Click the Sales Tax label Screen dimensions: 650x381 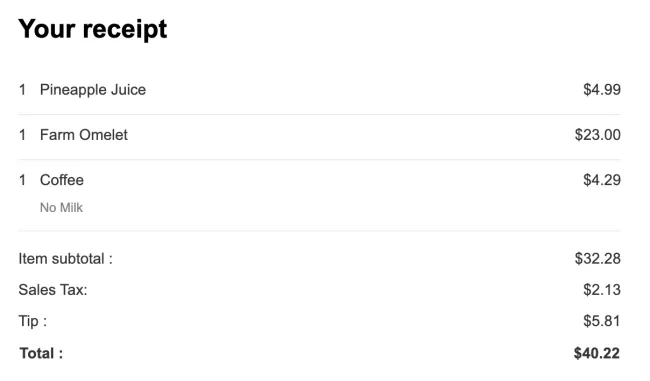(x=53, y=290)
